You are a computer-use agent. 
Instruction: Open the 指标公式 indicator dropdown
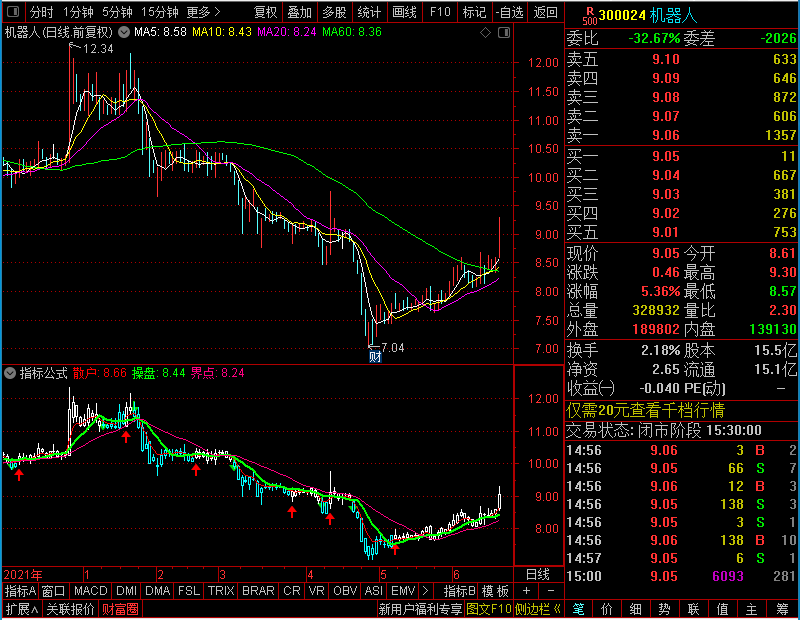click(10, 373)
